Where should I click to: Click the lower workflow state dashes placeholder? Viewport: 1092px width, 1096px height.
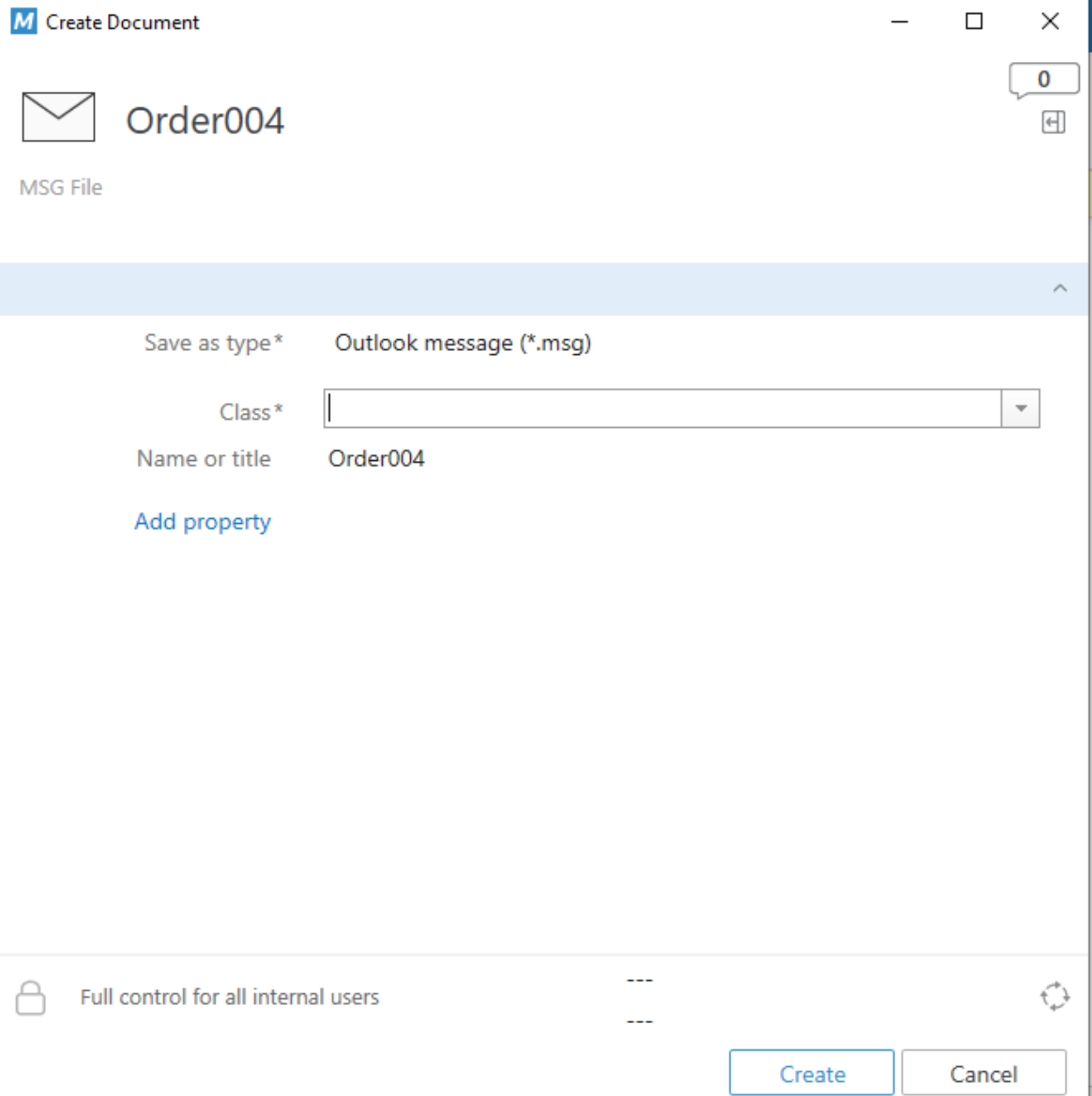click(640, 1021)
